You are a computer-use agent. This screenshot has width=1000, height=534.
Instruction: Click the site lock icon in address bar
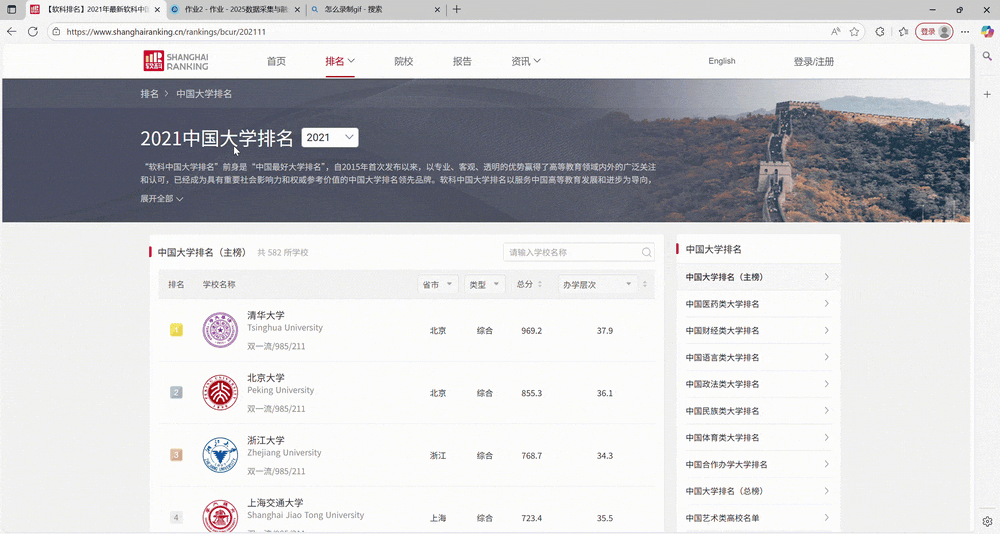56,31
